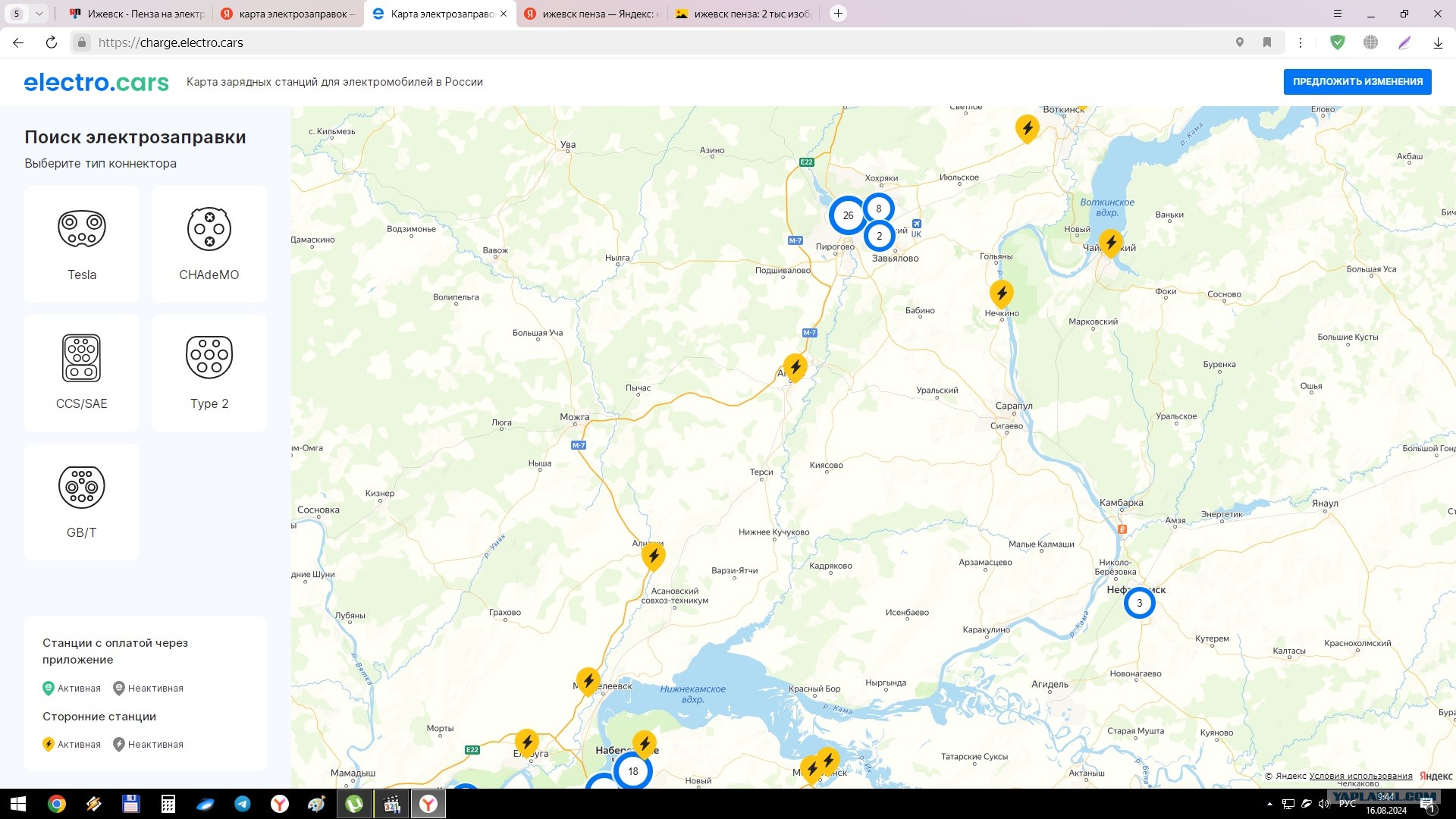Open the floppy disk app on taskbar
This screenshot has height=819, width=1456.
[x=131, y=804]
